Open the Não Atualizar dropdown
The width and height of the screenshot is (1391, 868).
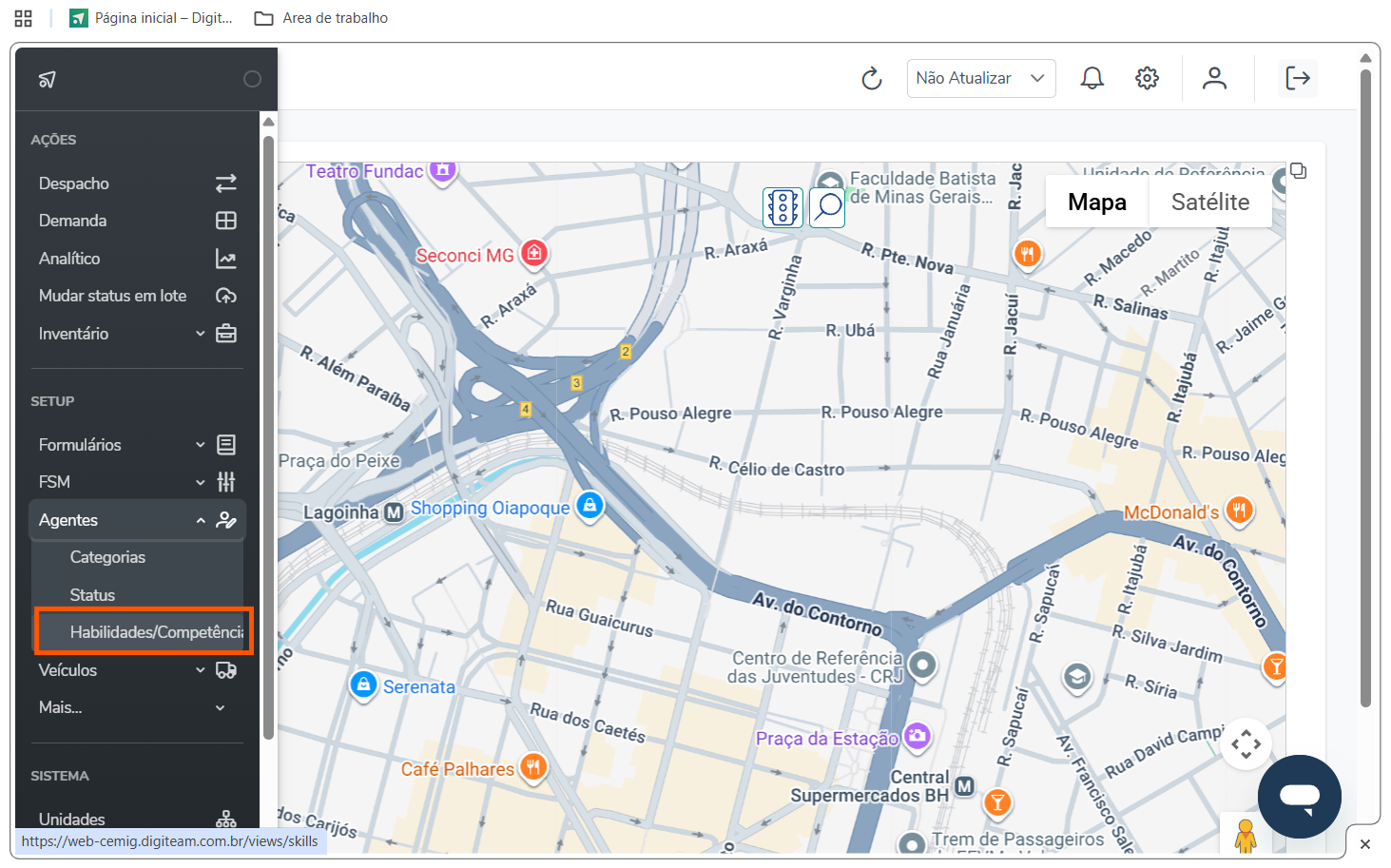980,78
